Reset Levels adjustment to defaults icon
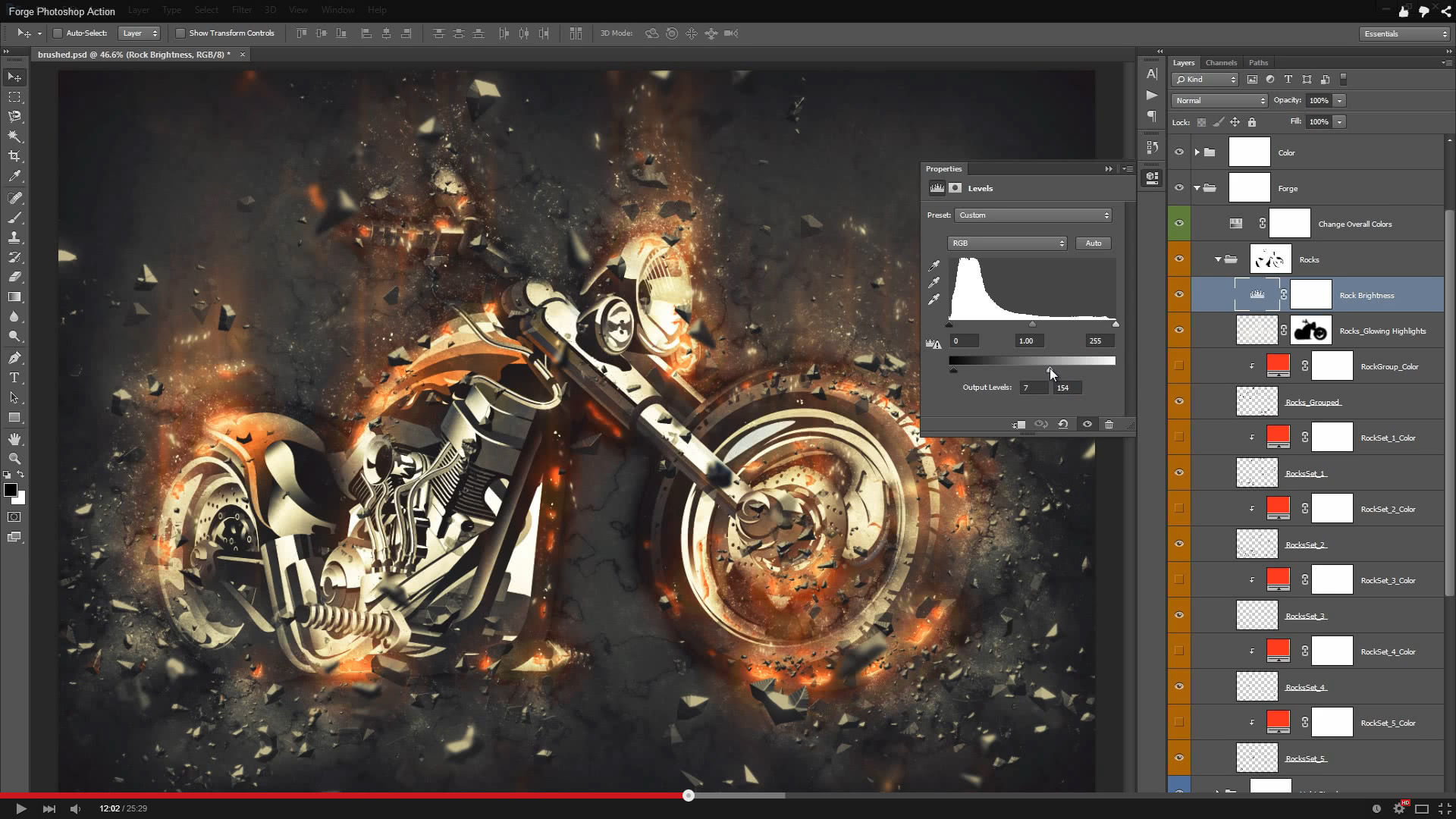This screenshot has height=819, width=1456. pyautogui.click(x=1063, y=425)
